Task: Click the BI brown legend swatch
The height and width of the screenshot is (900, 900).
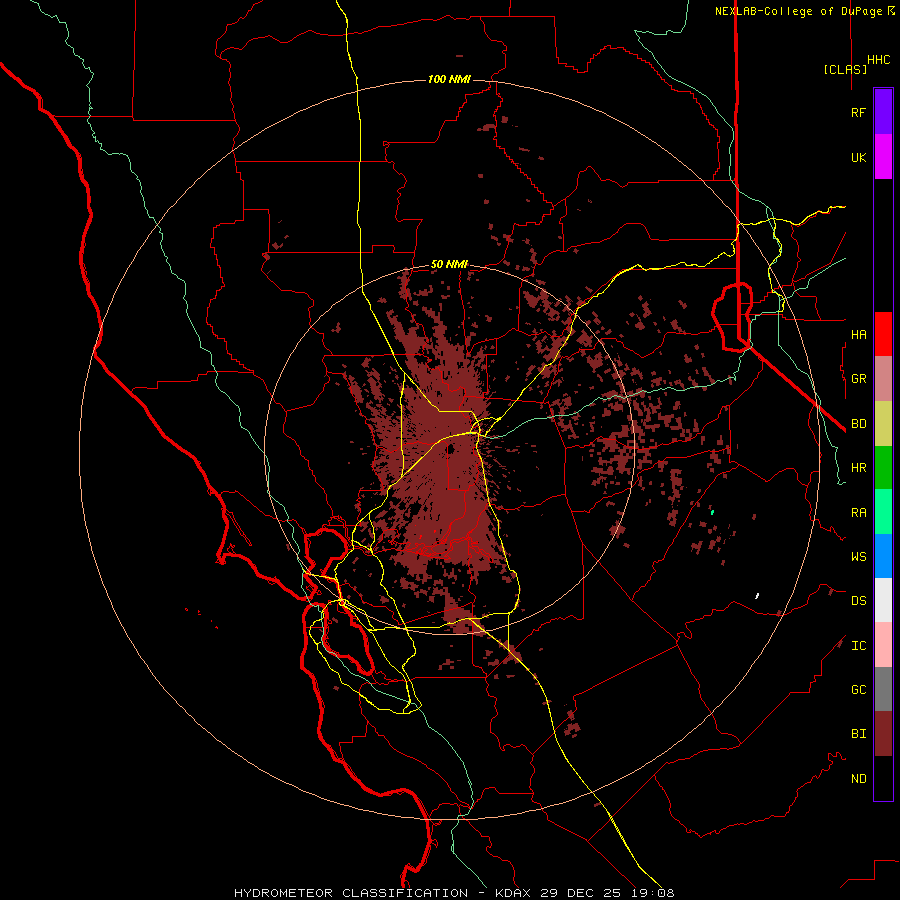Action: (883, 734)
